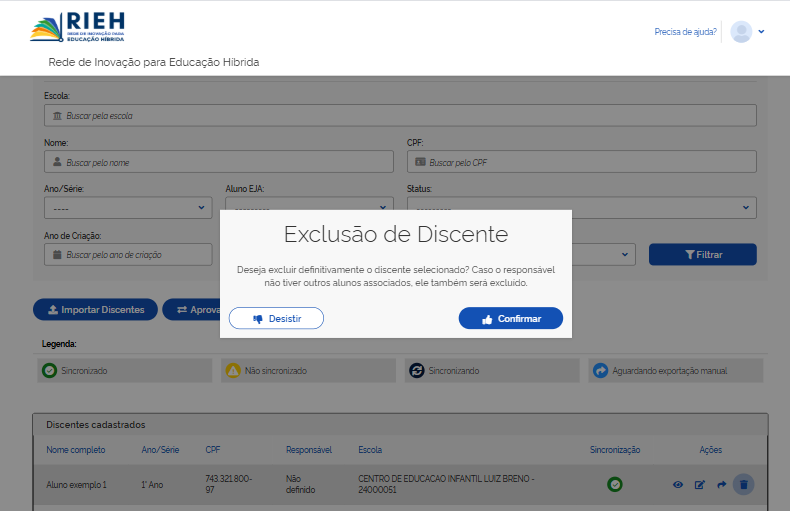Screen dimensions: 790x511
Task: View student details via eye icon
Action: pos(678,485)
